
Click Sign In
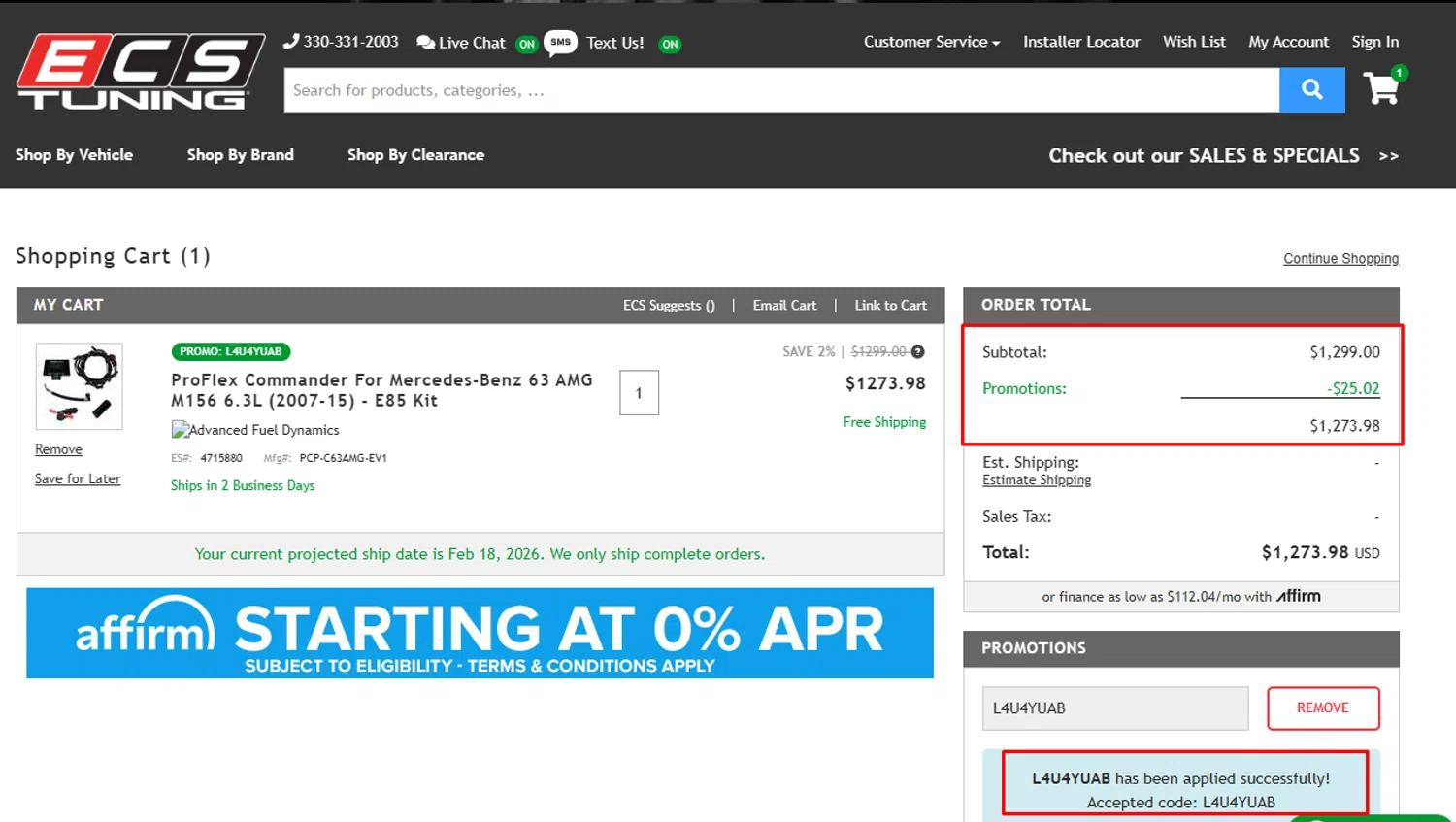click(1375, 42)
